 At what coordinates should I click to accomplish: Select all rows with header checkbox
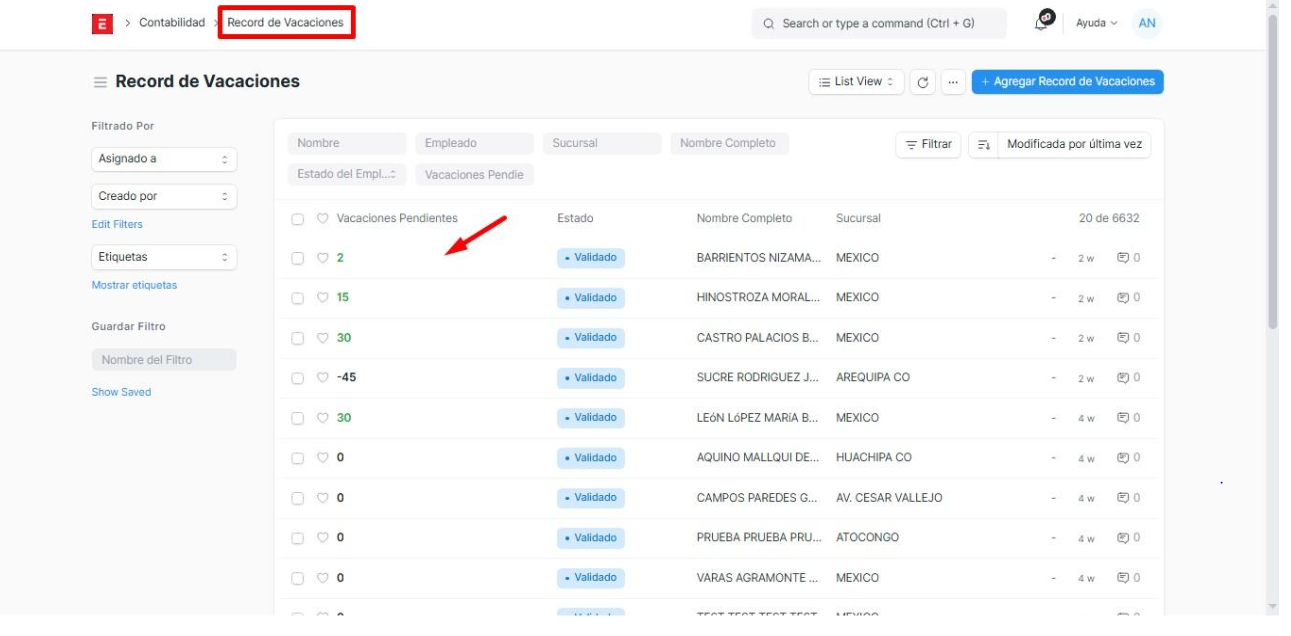tap(298, 219)
